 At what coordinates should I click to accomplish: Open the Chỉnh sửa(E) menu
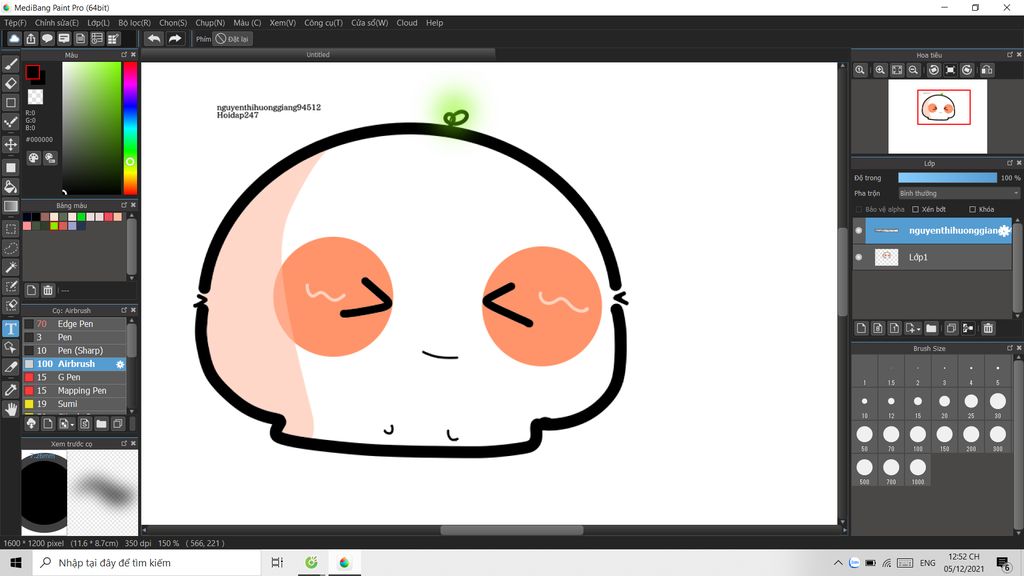pyautogui.click(x=56, y=23)
